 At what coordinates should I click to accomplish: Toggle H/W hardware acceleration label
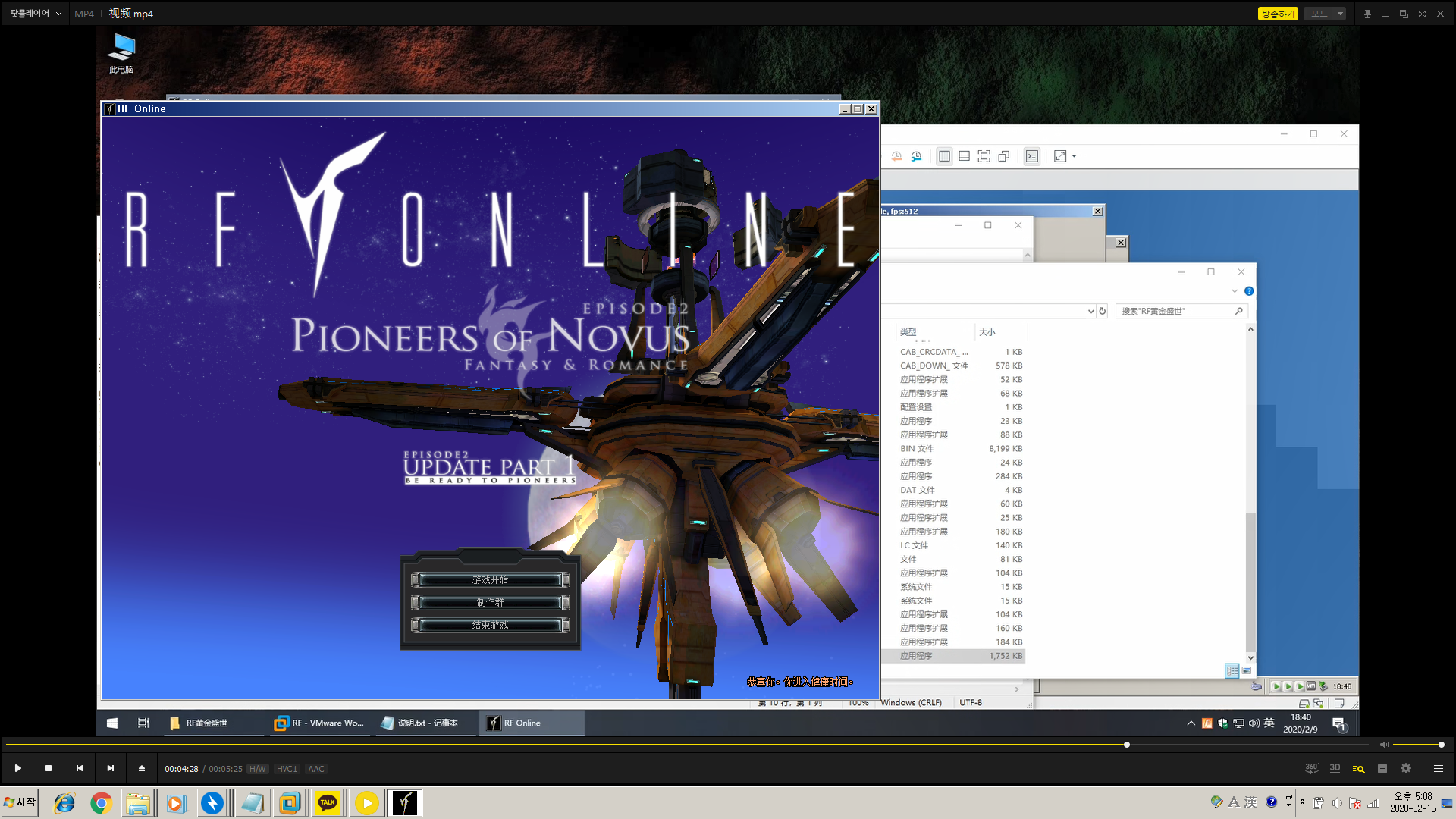[258, 769]
